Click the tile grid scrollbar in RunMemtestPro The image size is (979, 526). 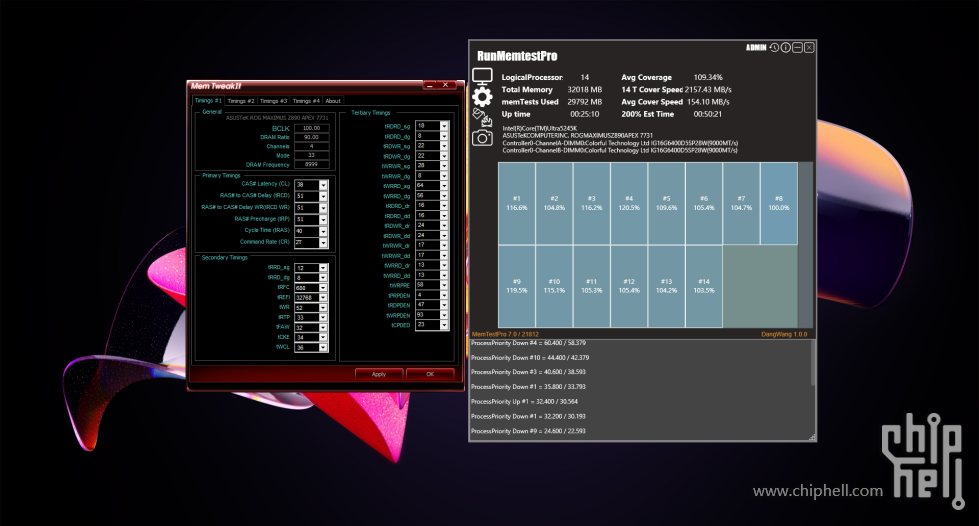point(806,245)
